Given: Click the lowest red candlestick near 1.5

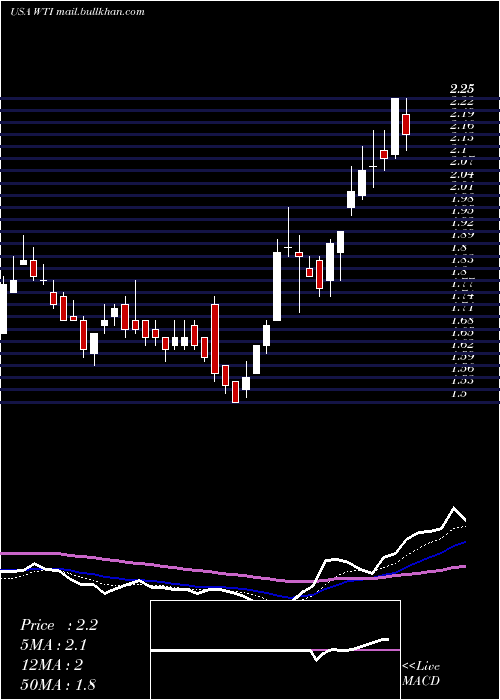Looking at the screenshot, I should coord(235,392).
